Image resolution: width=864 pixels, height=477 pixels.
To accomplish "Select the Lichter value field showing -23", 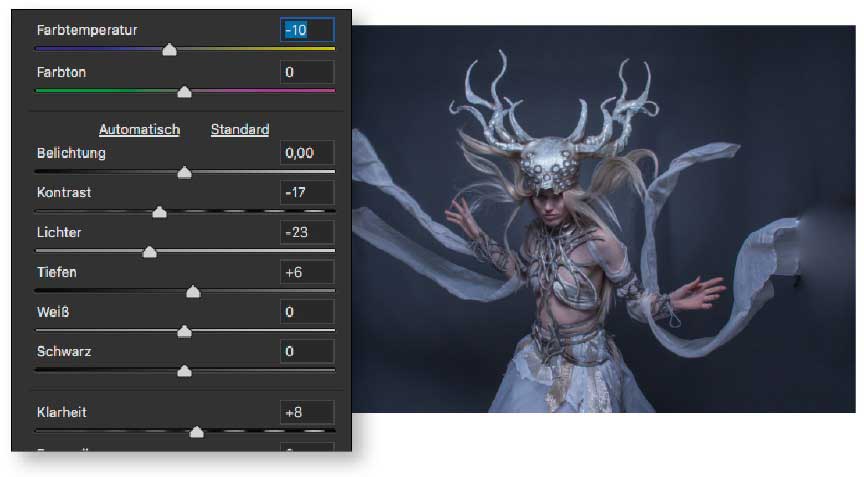I will 307,232.
